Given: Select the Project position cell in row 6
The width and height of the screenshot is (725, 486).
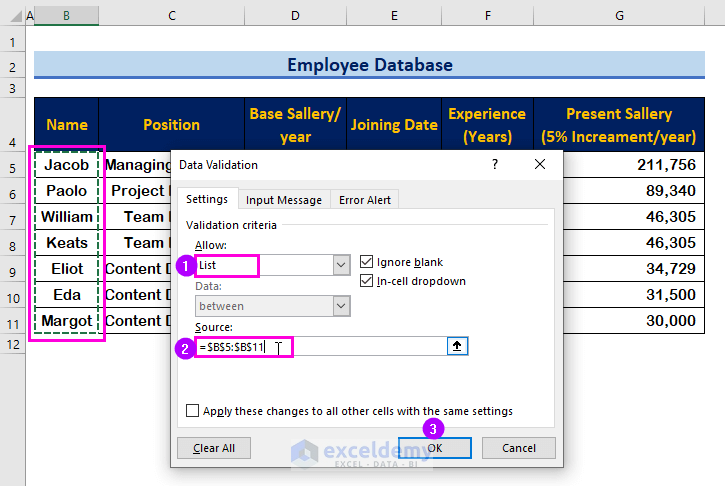Looking at the screenshot, I should pos(135,191).
